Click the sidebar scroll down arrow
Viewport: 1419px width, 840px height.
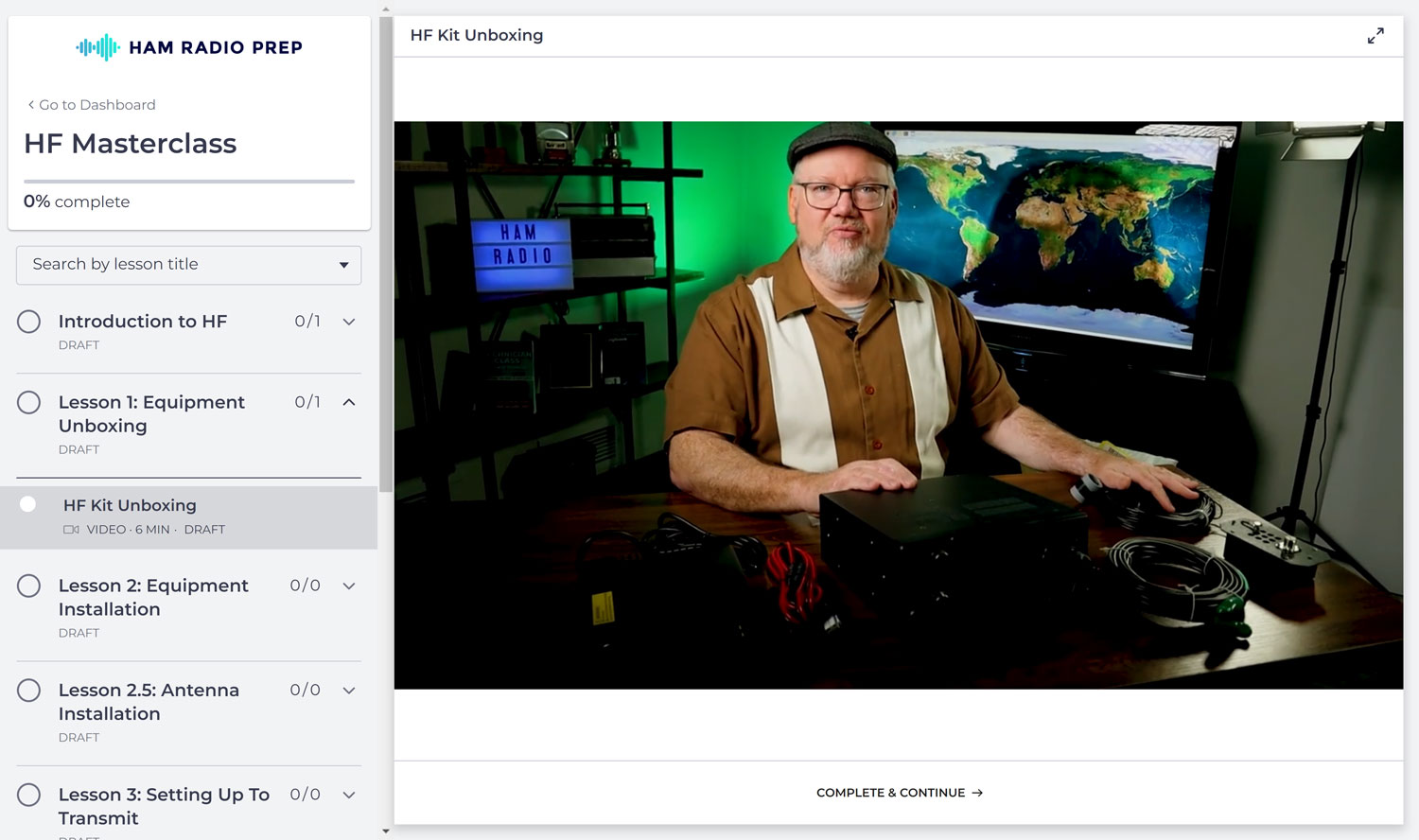coord(385,831)
